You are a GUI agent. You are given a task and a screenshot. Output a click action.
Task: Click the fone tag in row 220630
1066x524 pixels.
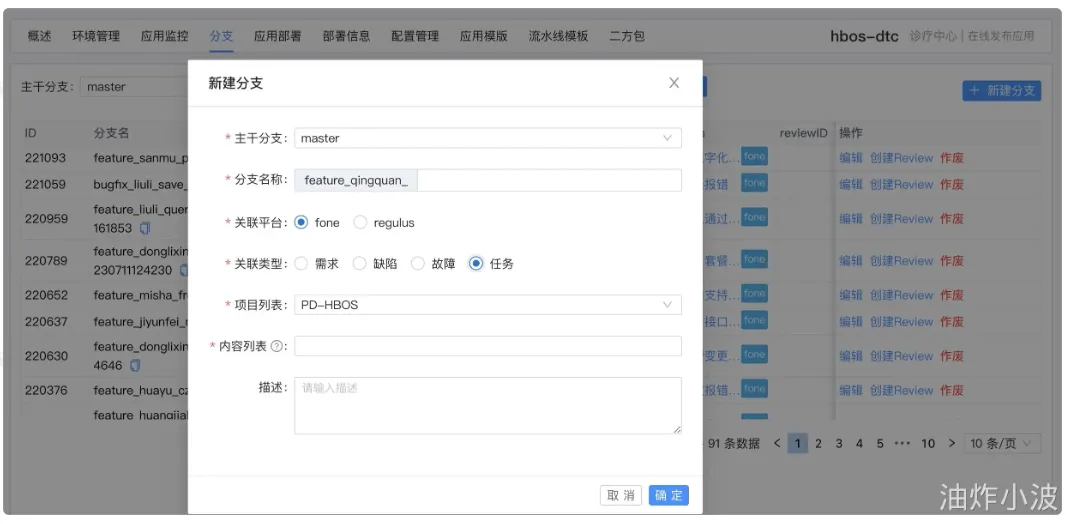tap(754, 355)
